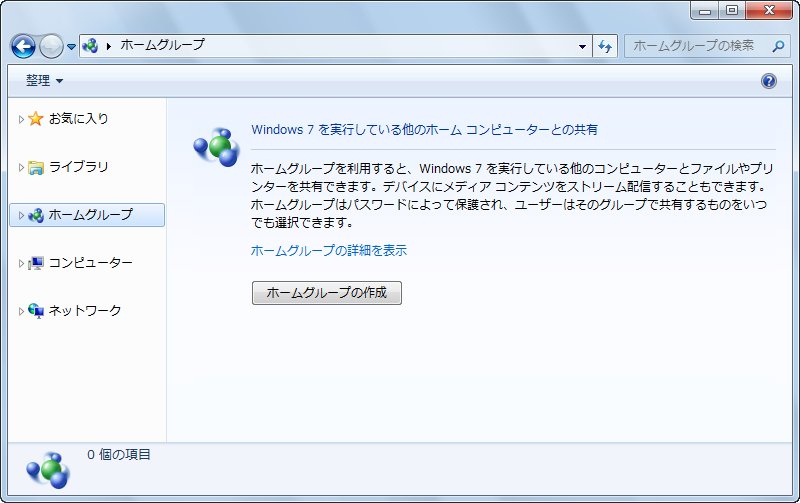The image size is (800, 503).
Task: Click the Homegroup icon in address bar
Action: tap(90, 46)
